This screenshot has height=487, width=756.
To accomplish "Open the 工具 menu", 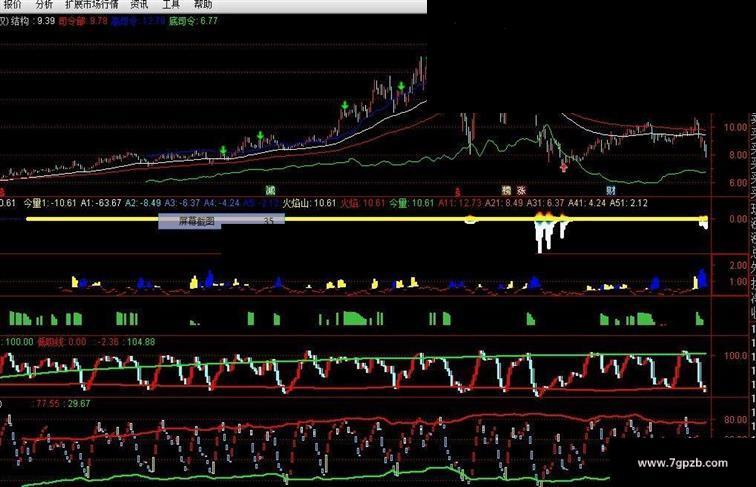I will 171,4.
